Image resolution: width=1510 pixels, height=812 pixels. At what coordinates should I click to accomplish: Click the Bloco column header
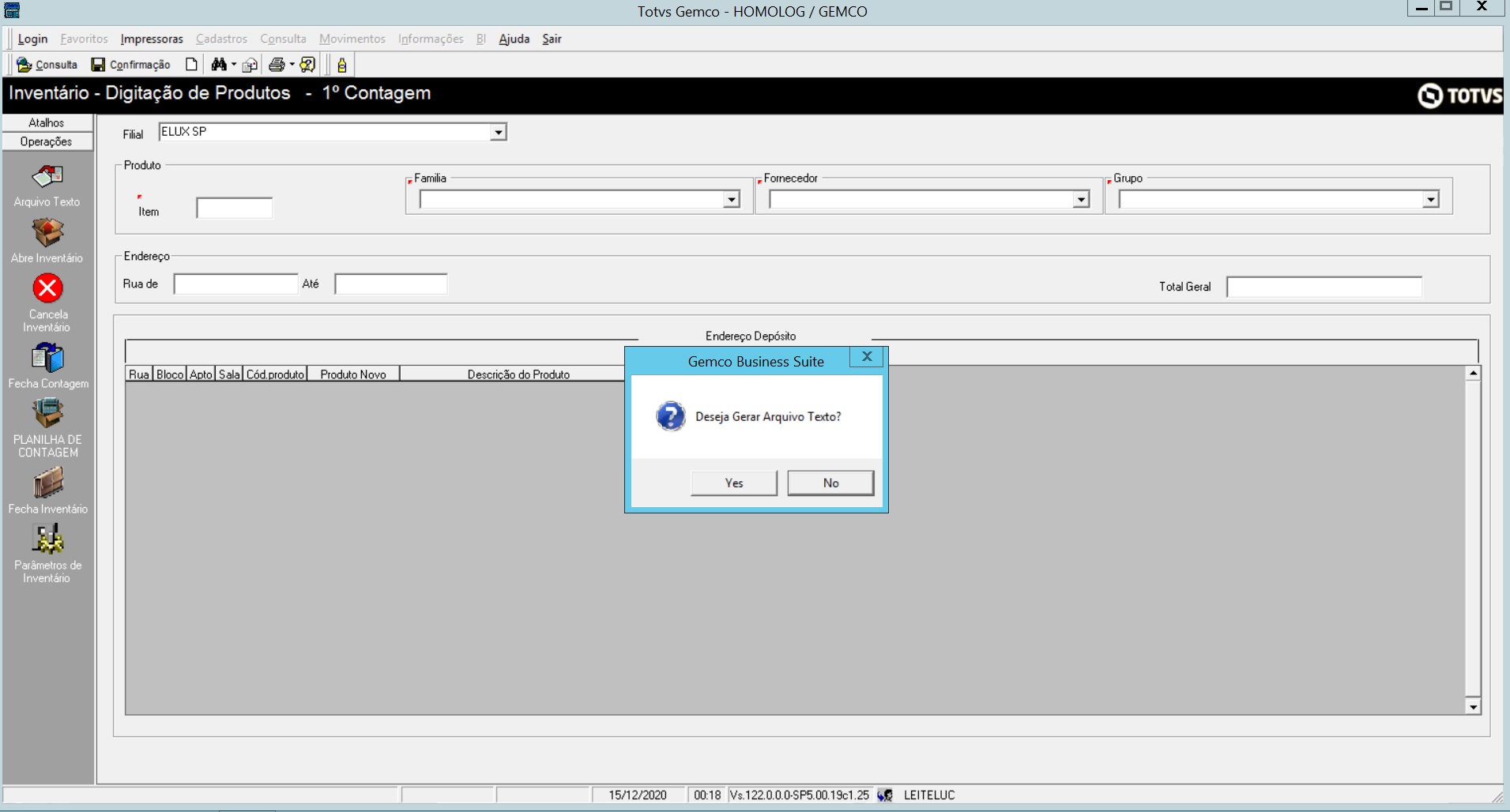170,374
